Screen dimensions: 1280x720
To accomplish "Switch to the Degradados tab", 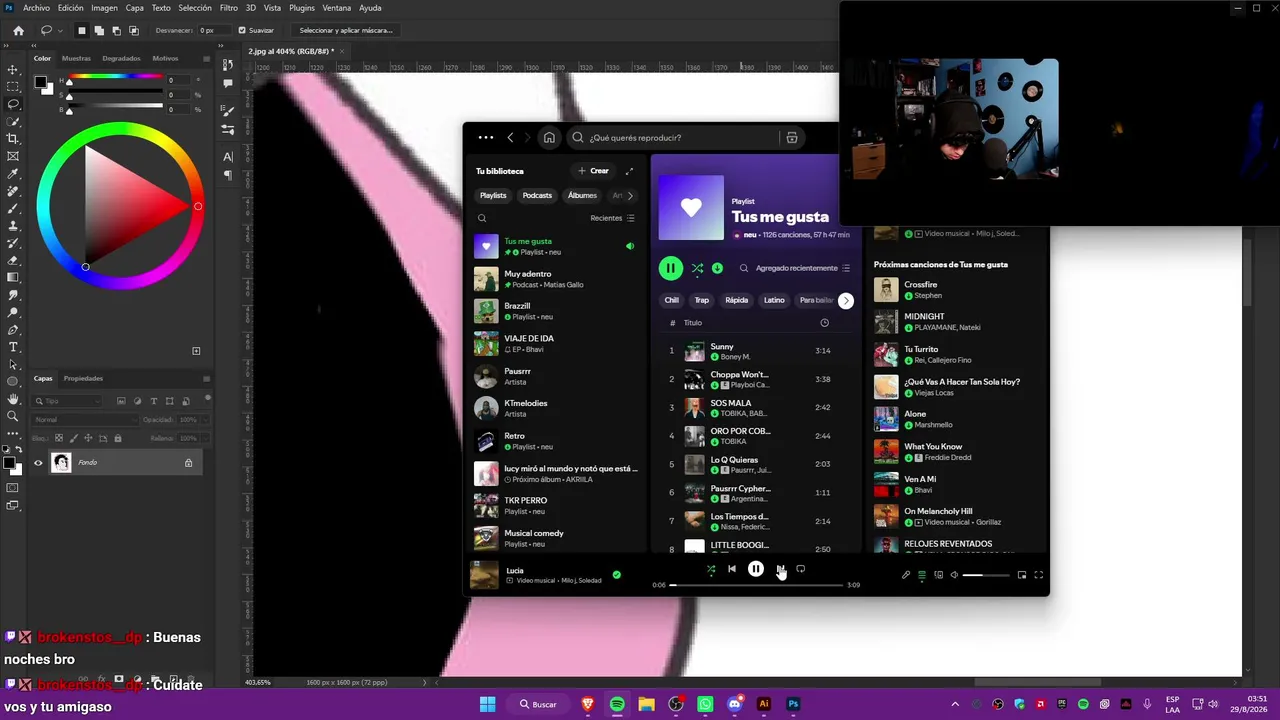I will click(121, 58).
